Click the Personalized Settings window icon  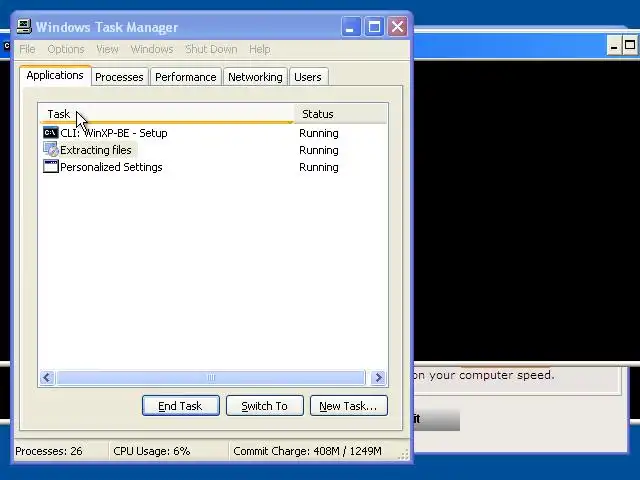51,167
